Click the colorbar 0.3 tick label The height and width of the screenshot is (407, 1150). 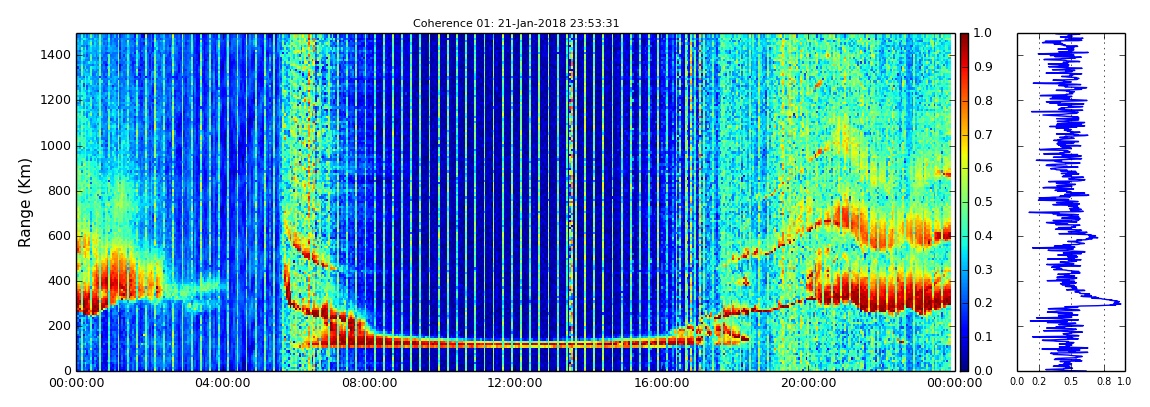[981, 269]
